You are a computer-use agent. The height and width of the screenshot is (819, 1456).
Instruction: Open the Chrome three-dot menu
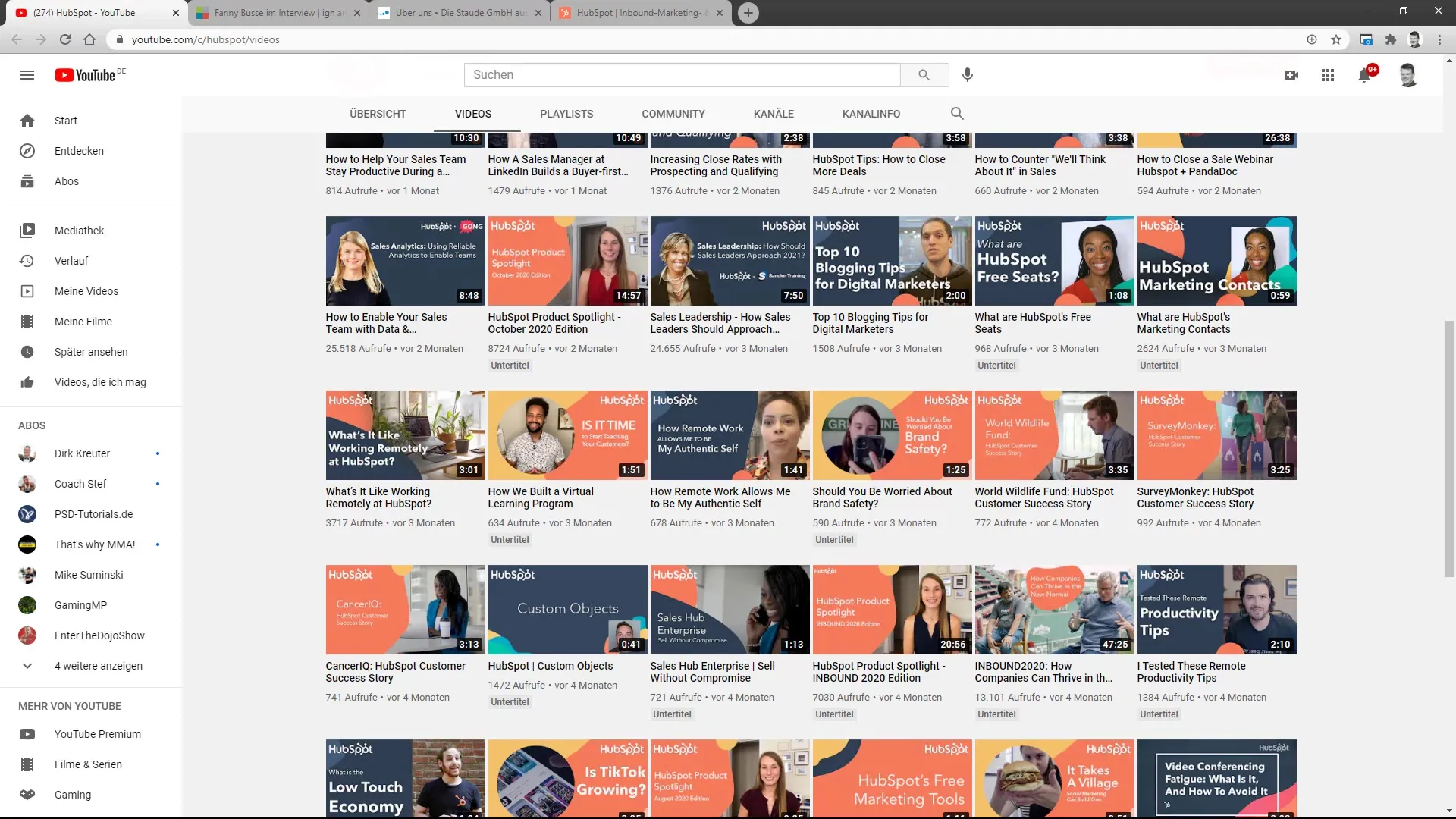(1439, 39)
